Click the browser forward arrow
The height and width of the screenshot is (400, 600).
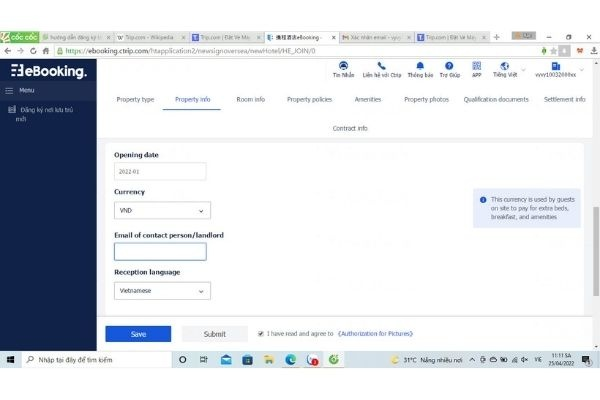(x=20, y=51)
